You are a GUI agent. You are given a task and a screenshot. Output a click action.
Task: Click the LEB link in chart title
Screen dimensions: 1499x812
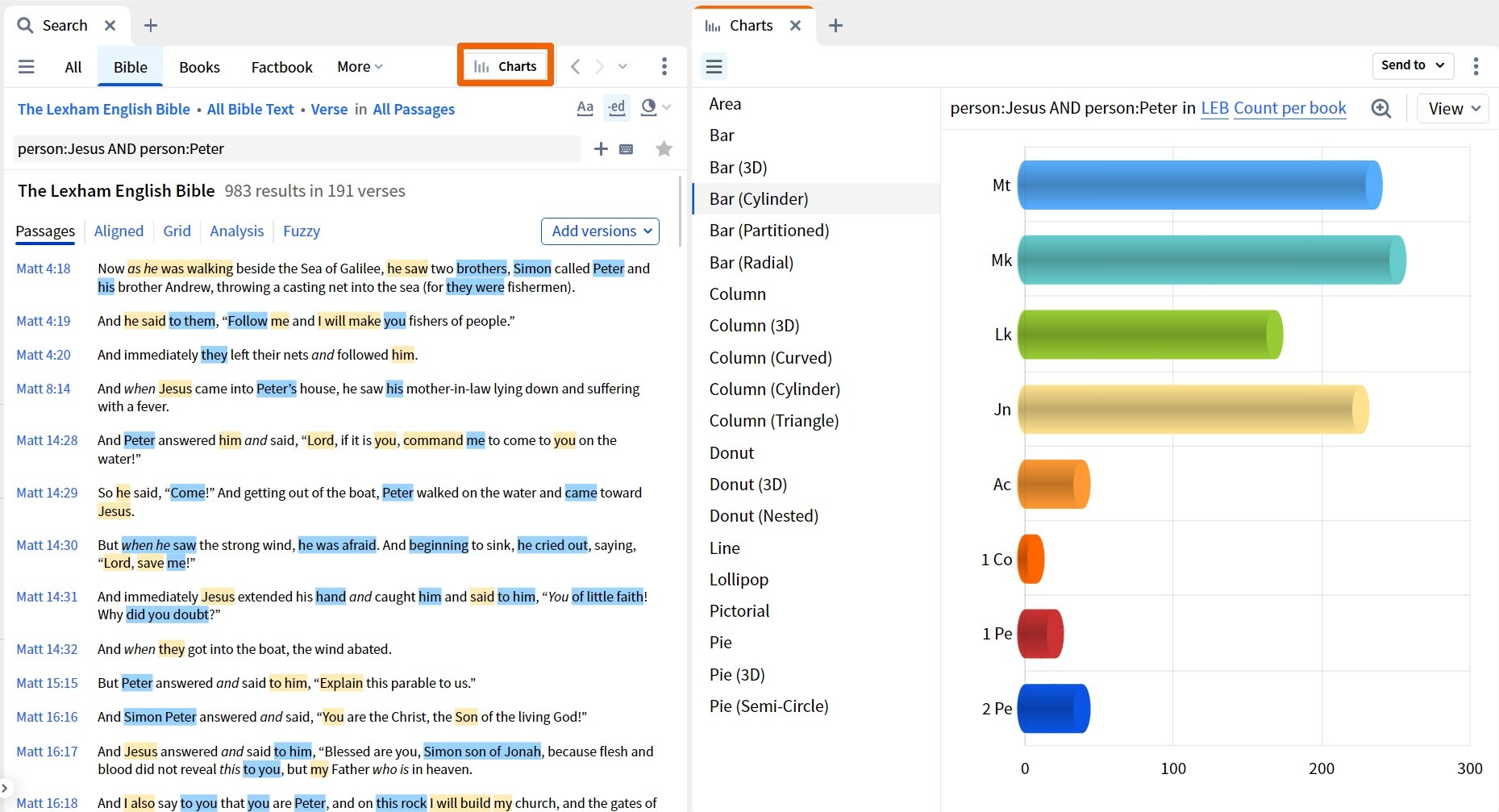[1214, 108]
